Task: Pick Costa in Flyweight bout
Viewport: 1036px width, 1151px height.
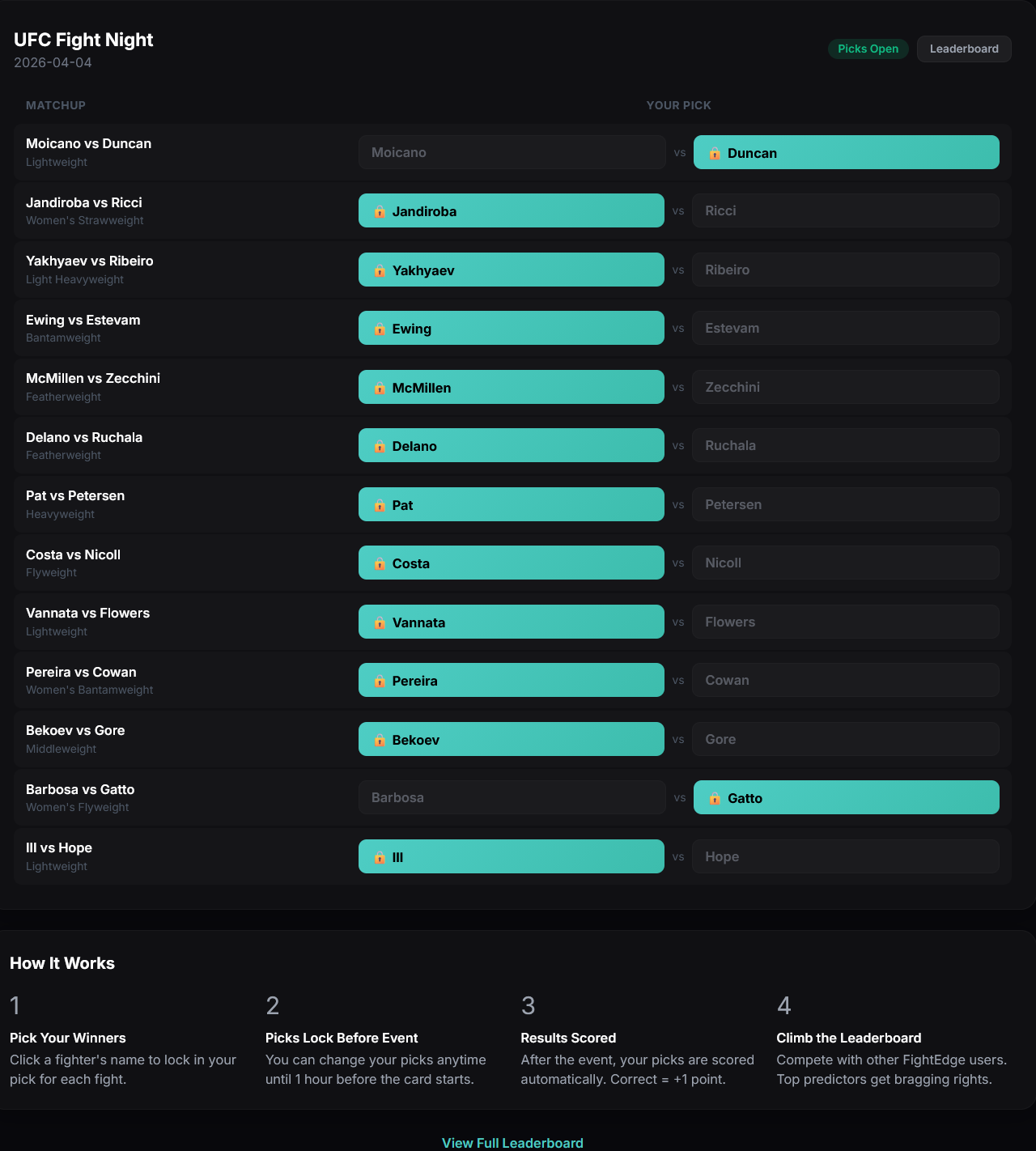Action: pos(512,563)
